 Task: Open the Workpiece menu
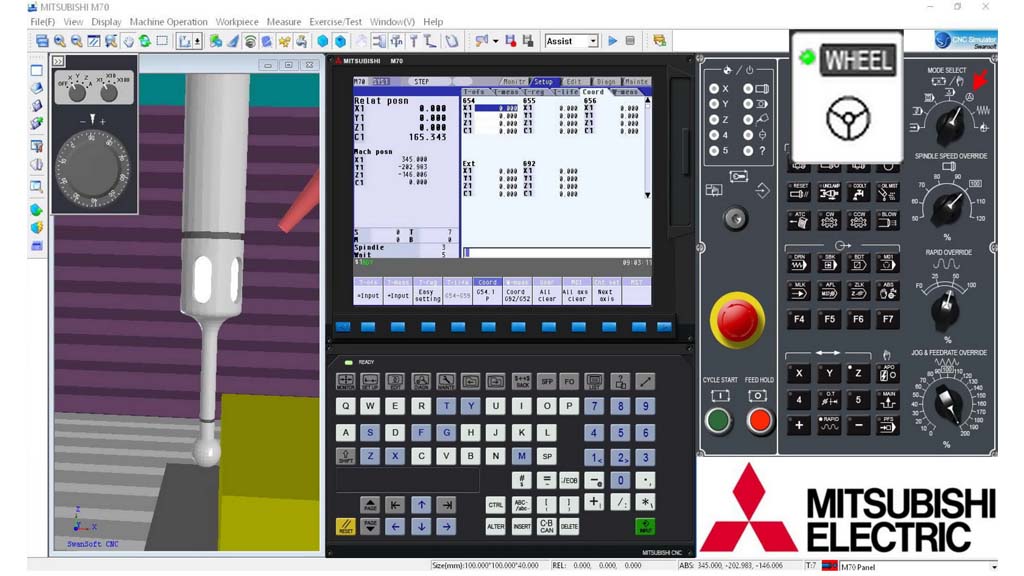point(237,22)
